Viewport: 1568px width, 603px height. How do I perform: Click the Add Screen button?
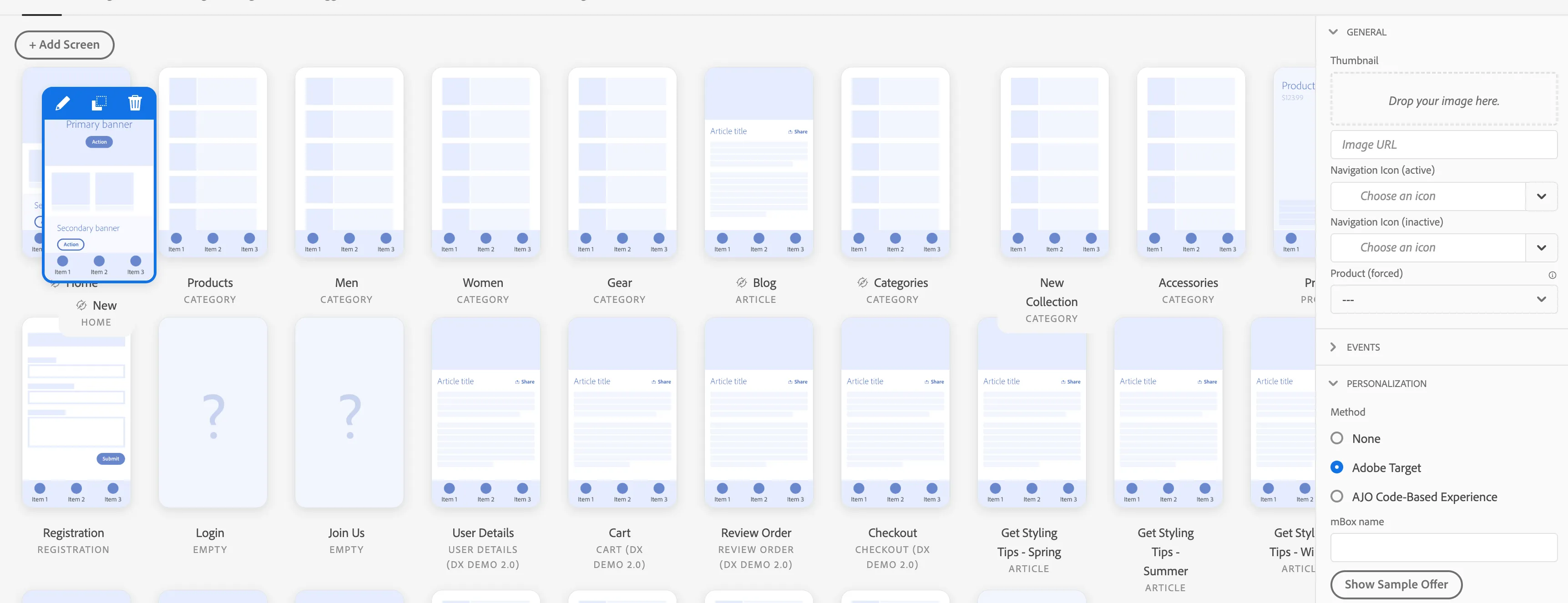click(65, 45)
